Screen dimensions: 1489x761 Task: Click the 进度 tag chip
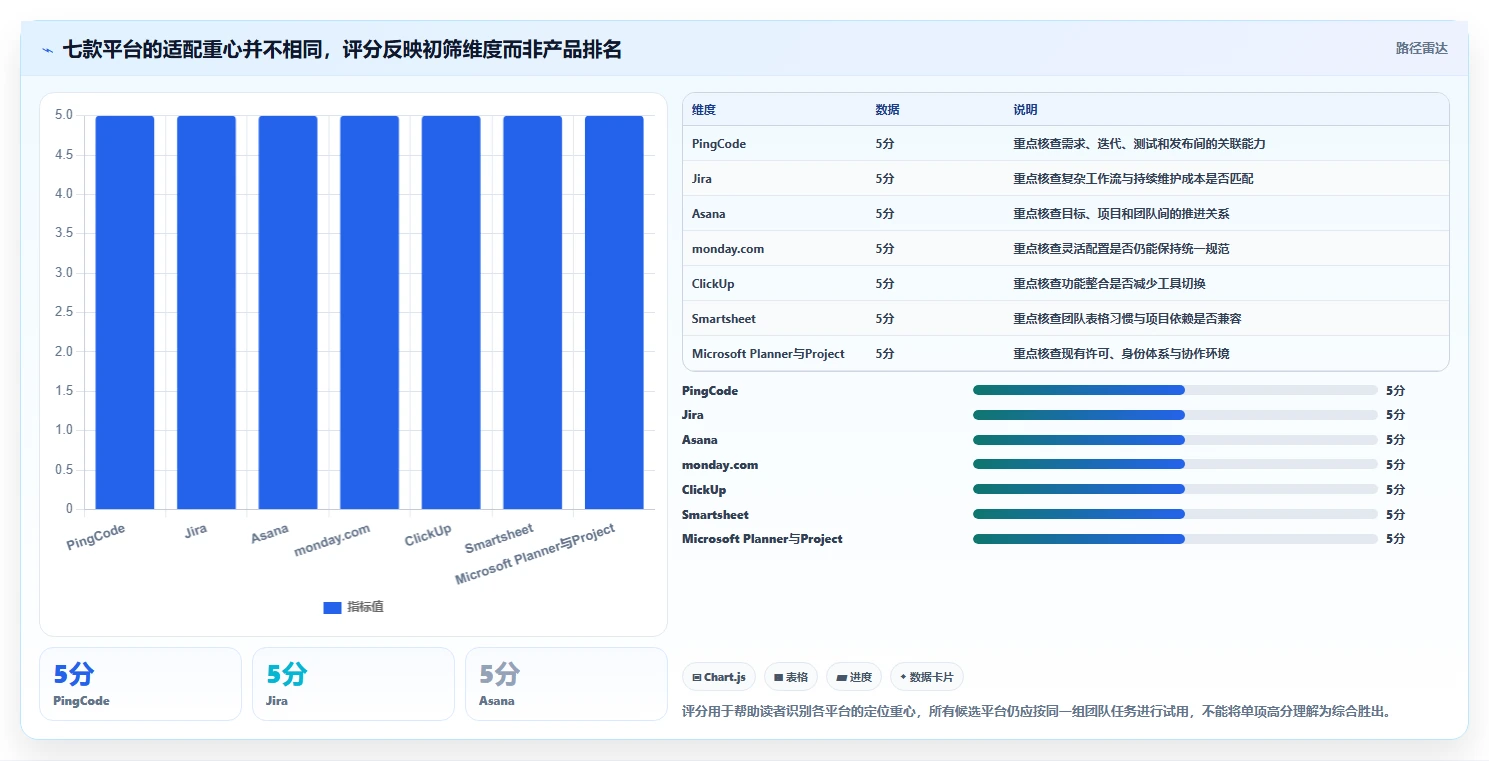tap(854, 677)
